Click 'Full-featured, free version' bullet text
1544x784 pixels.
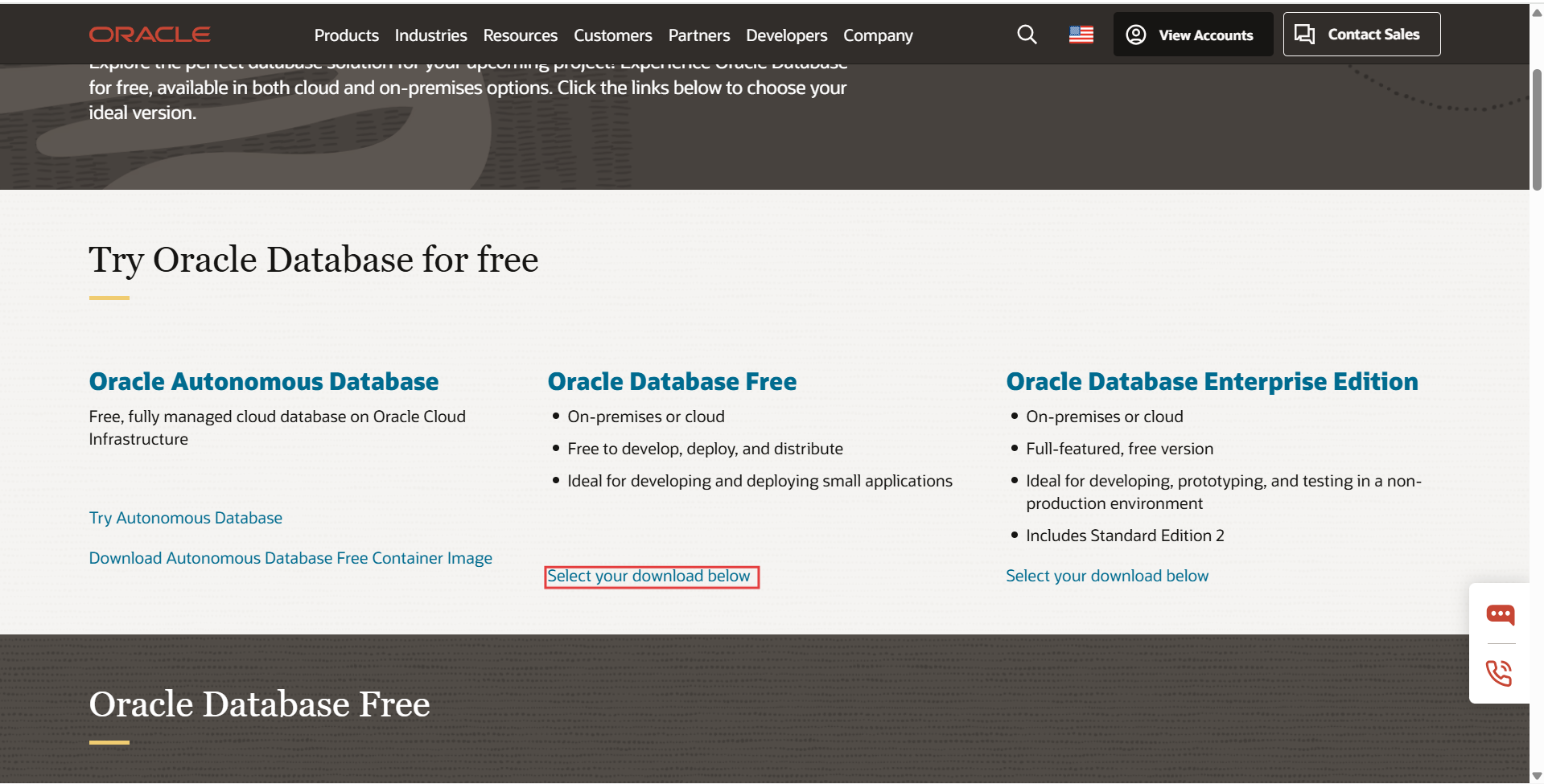tap(1119, 449)
